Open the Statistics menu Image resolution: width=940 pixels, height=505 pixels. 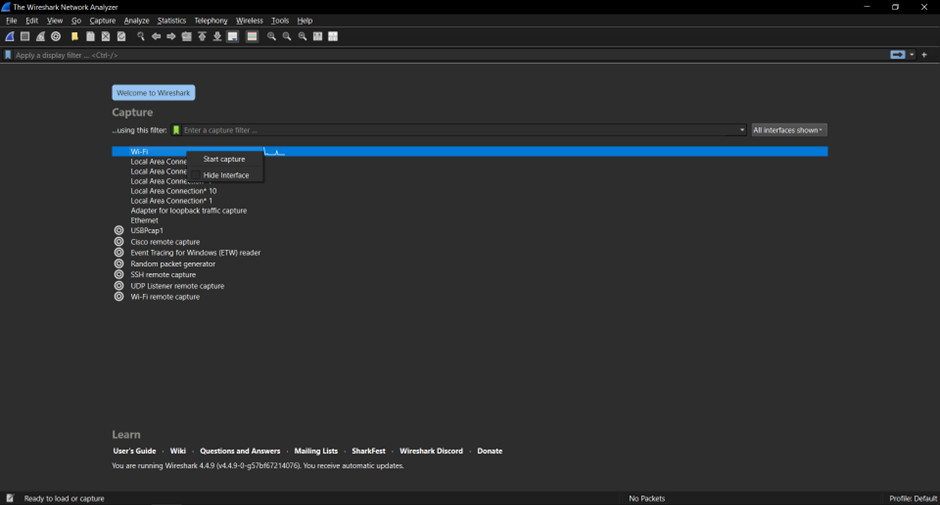click(x=171, y=20)
